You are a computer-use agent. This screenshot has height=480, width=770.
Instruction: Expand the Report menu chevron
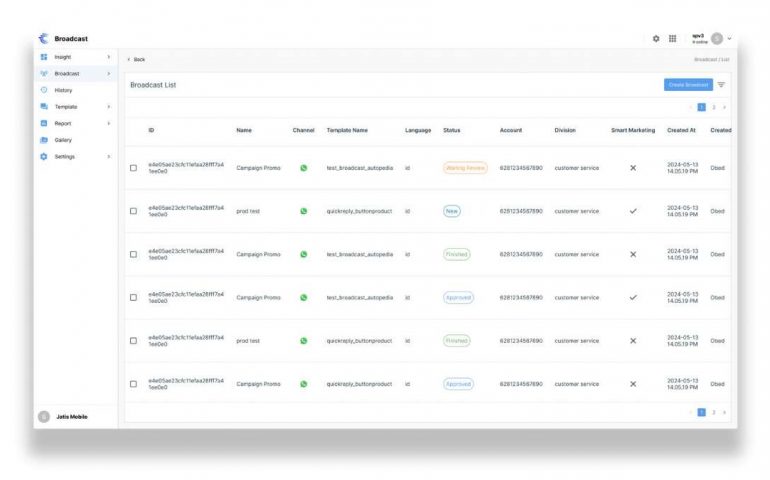coord(108,123)
